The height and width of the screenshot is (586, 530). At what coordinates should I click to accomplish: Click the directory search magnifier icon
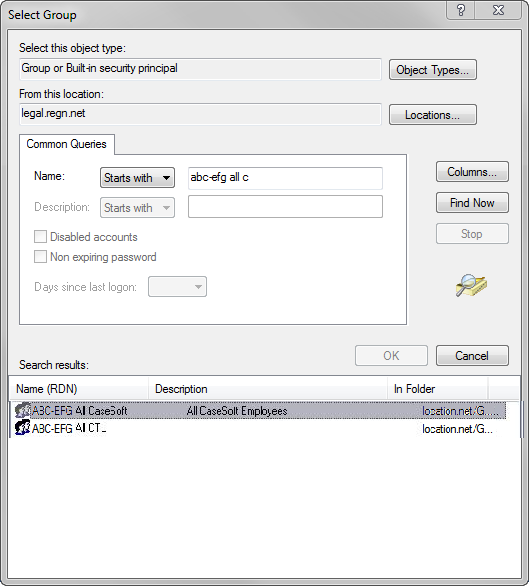tap(471, 286)
